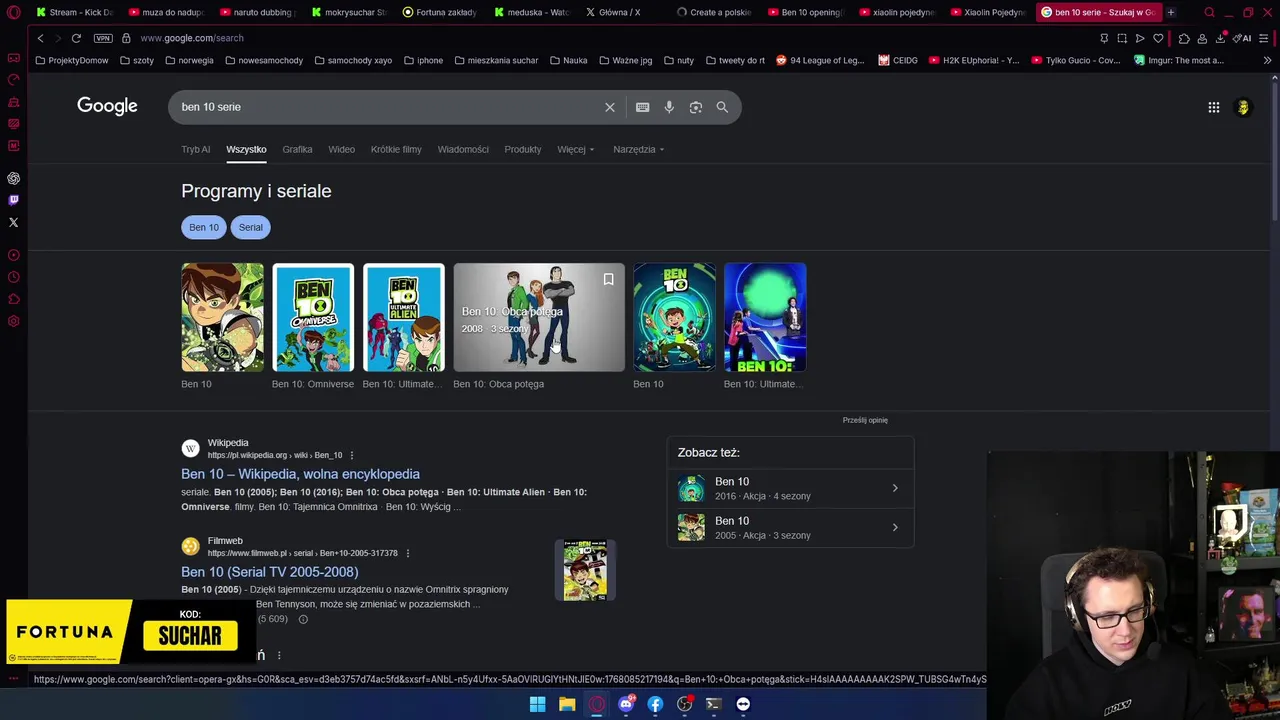
Task: Open the sidebar Player icon
Action: click(x=14, y=255)
